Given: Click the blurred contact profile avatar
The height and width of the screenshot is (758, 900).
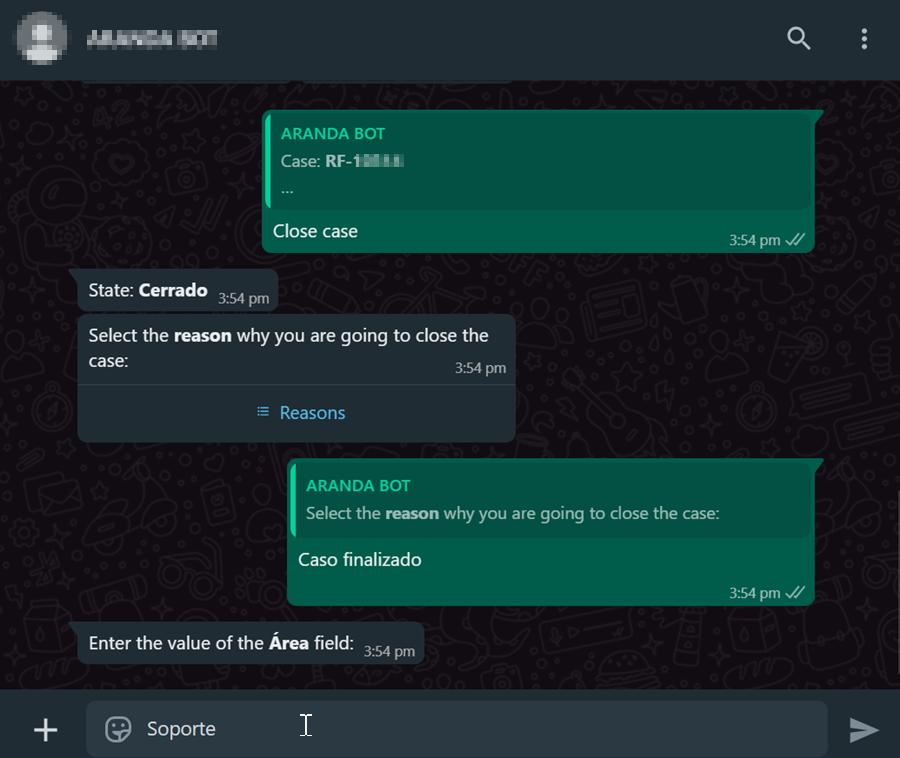Looking at the screenshot, I should [x=42, y=38].
